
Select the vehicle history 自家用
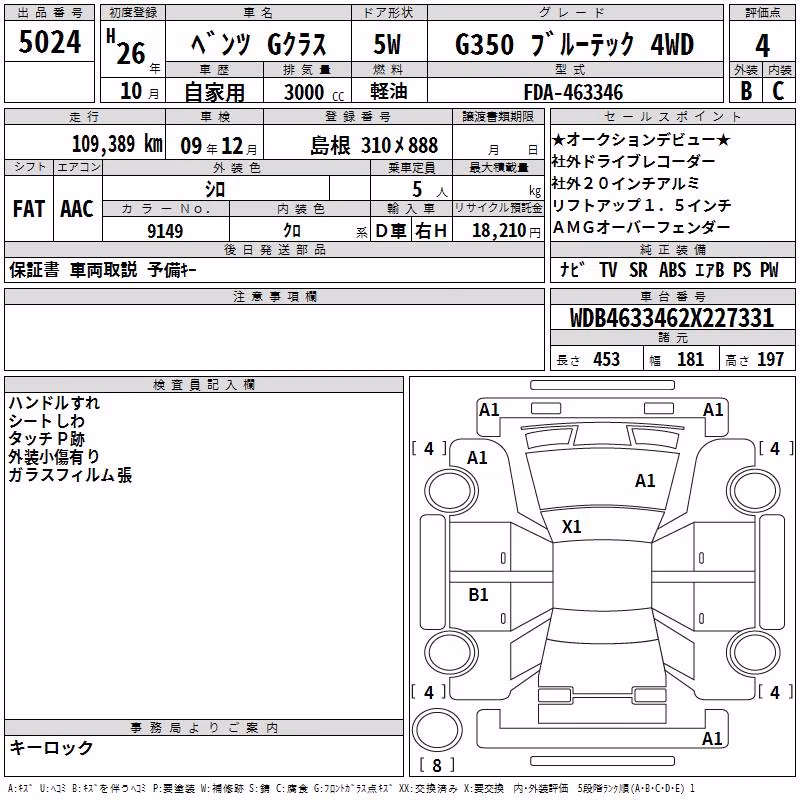(214, 92)
